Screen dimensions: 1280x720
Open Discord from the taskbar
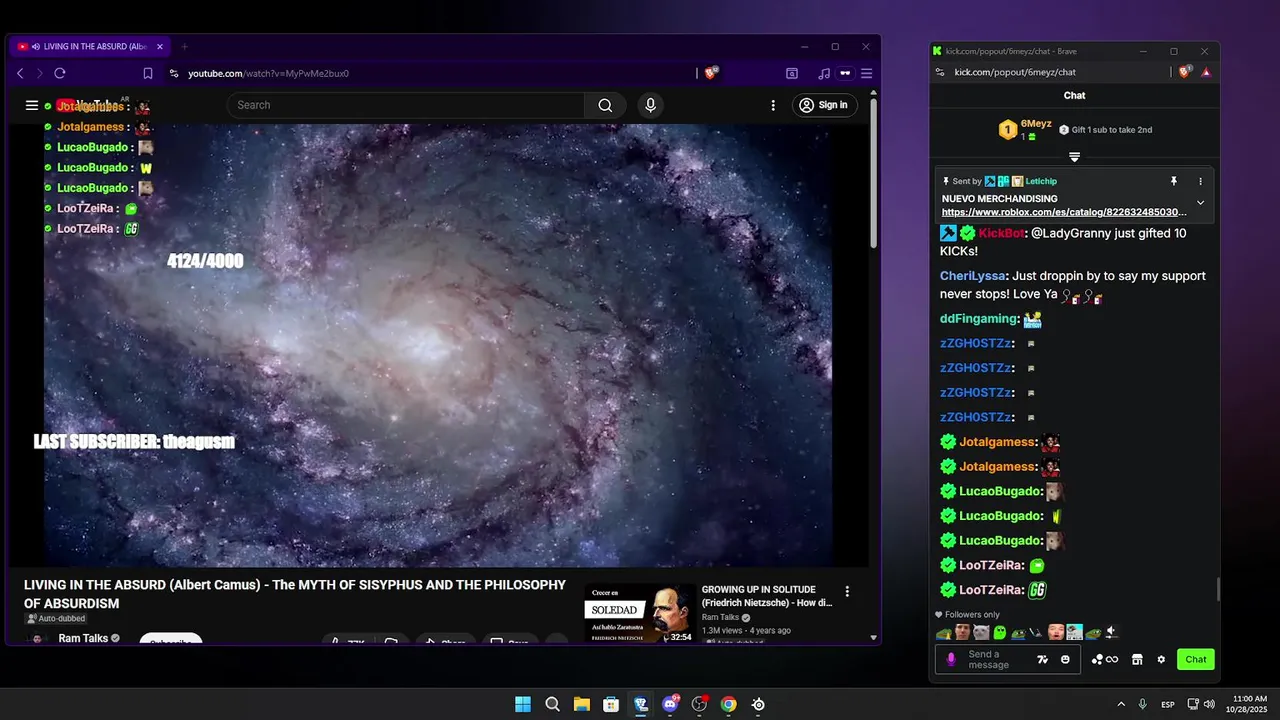click(x=670, y=704)
